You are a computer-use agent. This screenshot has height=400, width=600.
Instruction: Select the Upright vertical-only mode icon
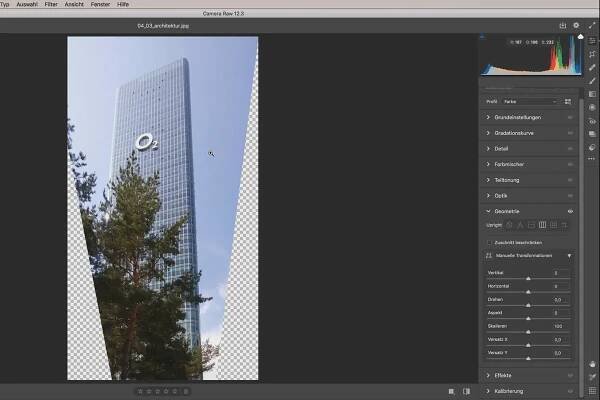pyautogui.click(x=542, y=225)
